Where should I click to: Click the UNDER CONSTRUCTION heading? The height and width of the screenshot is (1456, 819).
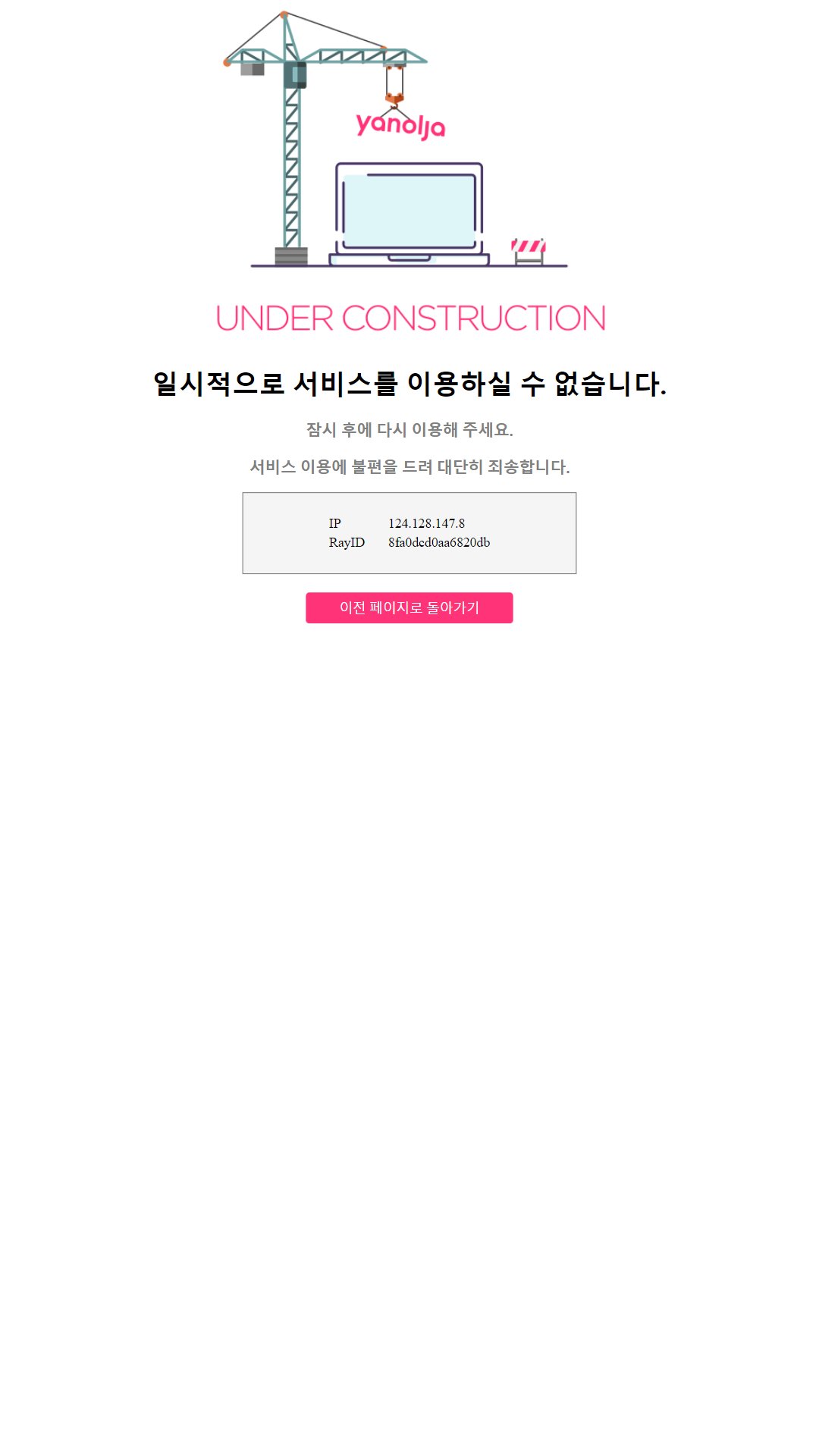(410, 318)
